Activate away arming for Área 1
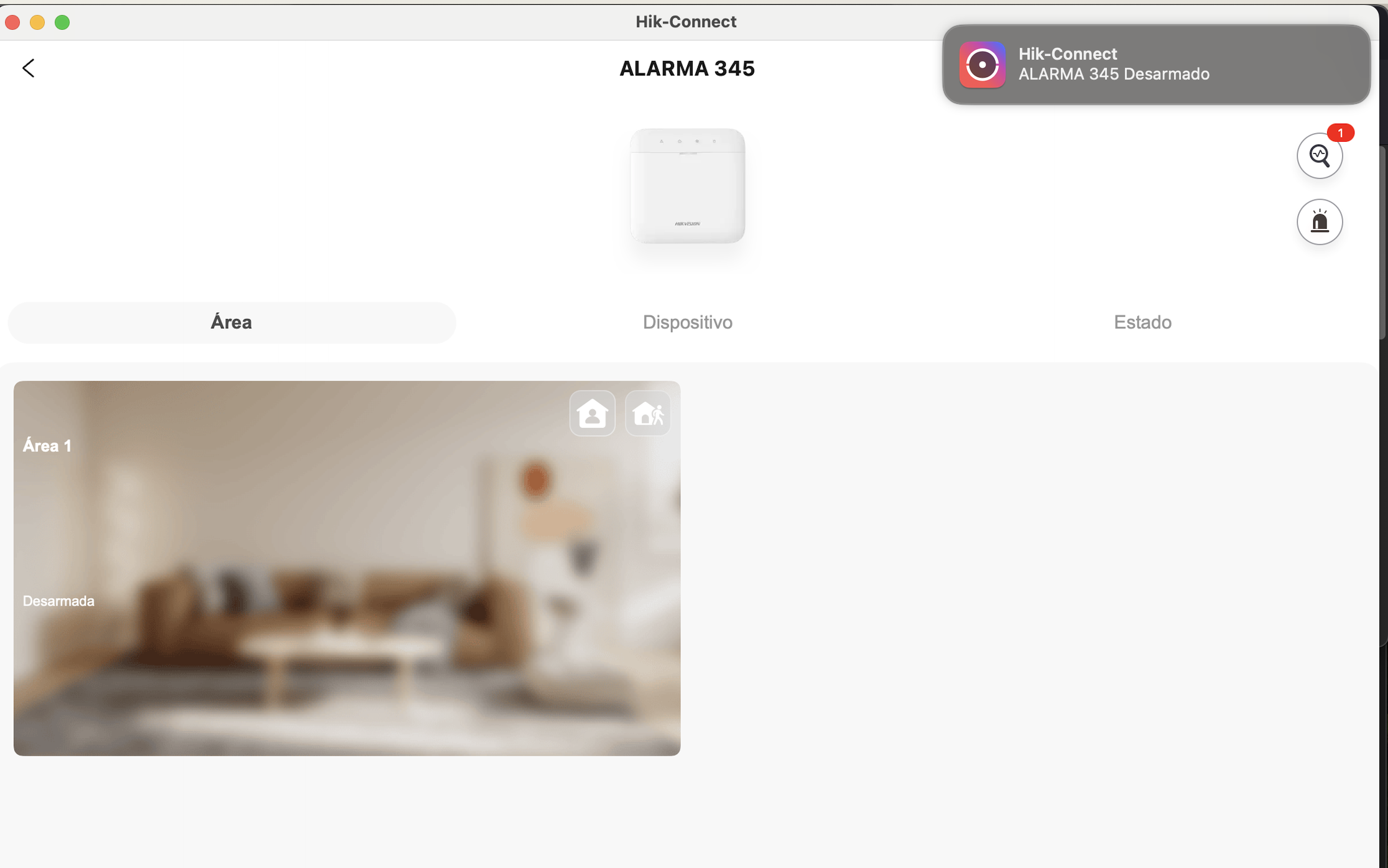1388x868 pixels. [x=648, y=413]
